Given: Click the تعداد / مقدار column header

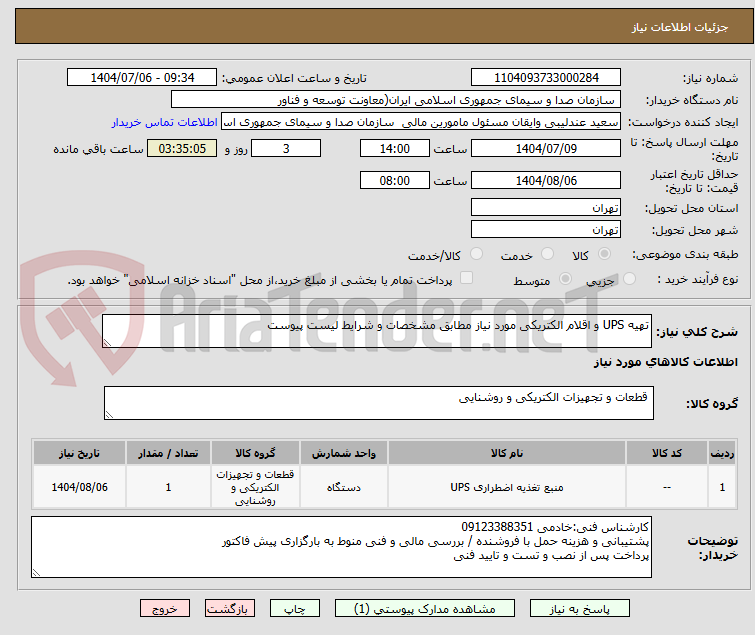Looking at the screenshot, I should coord(168,453).
